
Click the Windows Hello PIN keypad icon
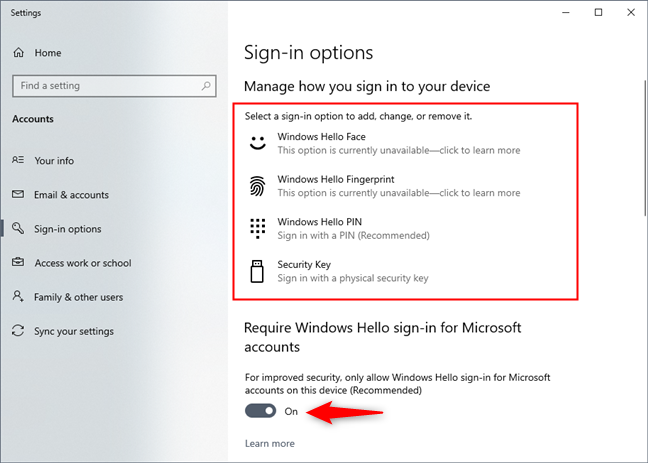pyautogui.click(x=257, y=228)
